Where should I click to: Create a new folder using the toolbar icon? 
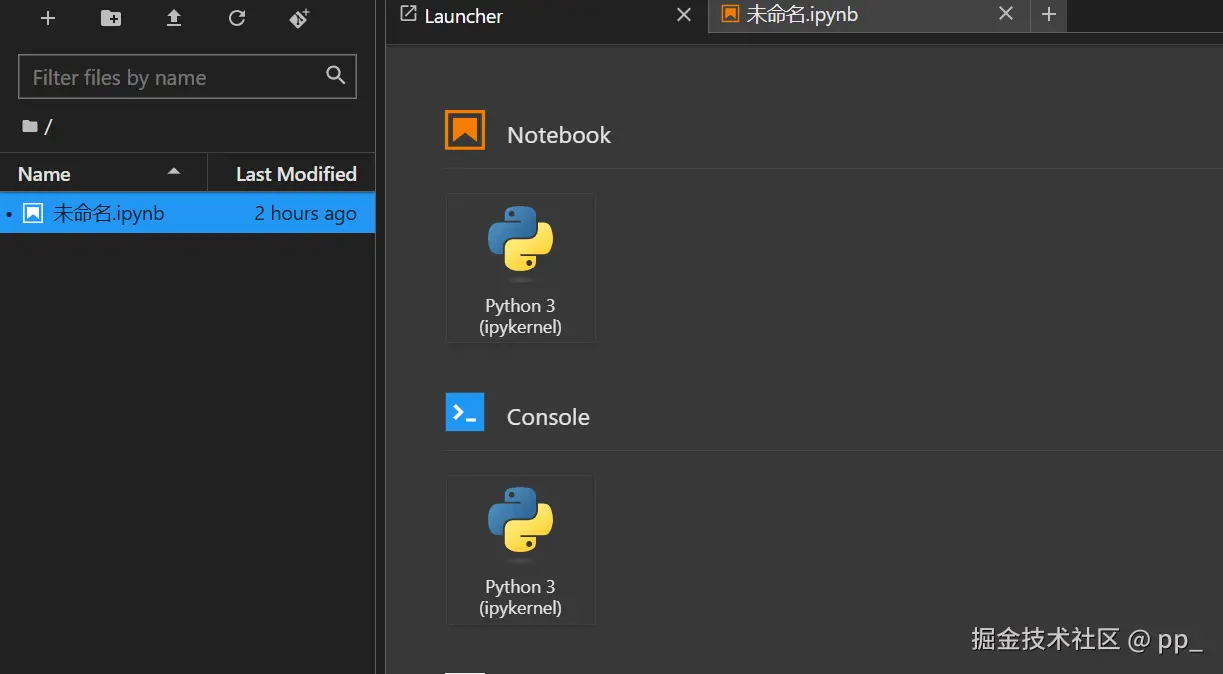click(111, 18)
